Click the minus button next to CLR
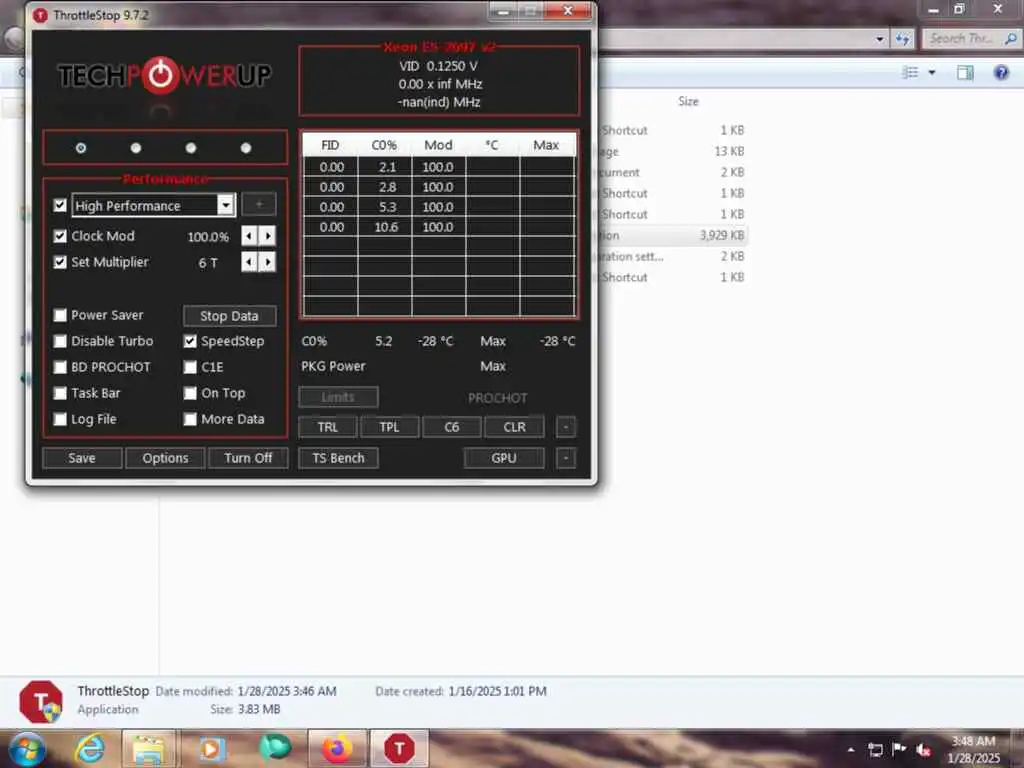The height and width of the screenshot is (768, 1024). [x=566, y=427]
